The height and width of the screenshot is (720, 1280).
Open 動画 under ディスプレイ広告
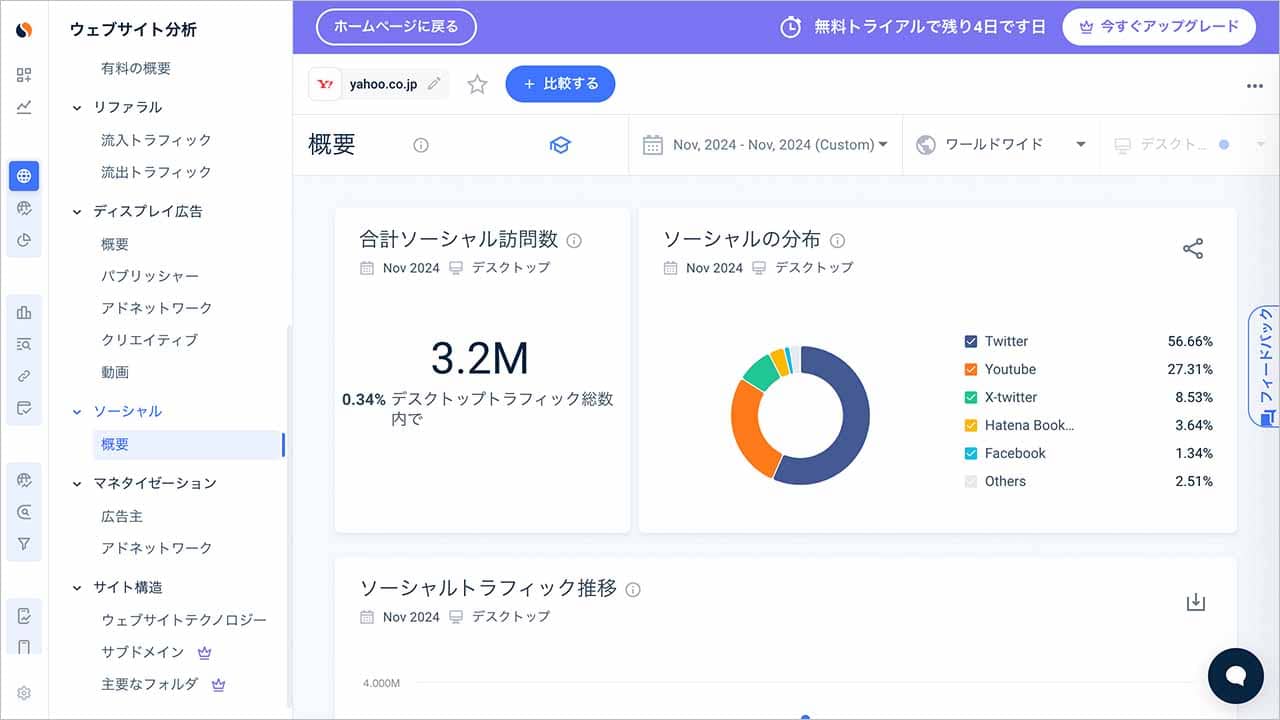point(115,372)
